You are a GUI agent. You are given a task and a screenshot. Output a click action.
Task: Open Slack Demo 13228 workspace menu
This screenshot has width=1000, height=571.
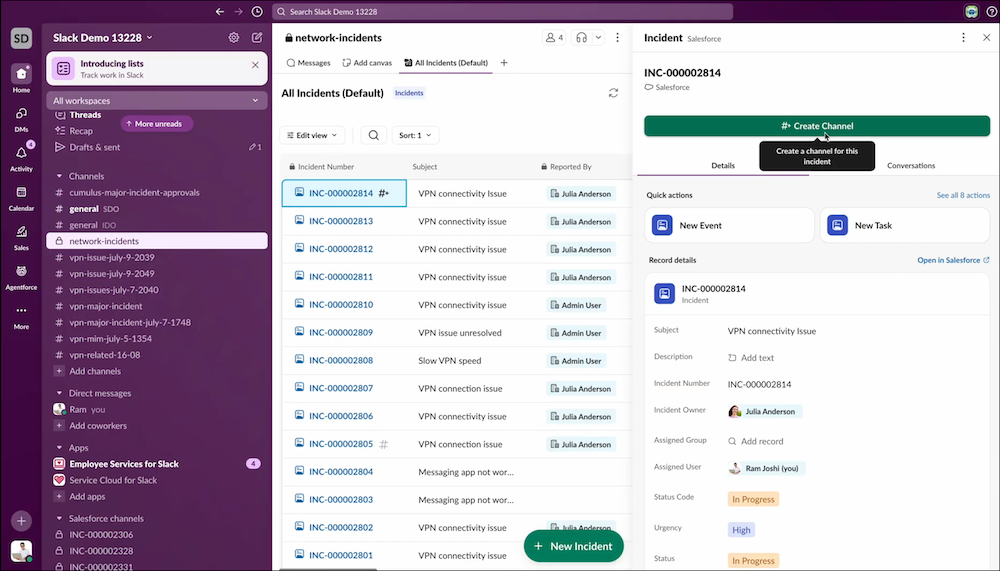pos(103,38)
